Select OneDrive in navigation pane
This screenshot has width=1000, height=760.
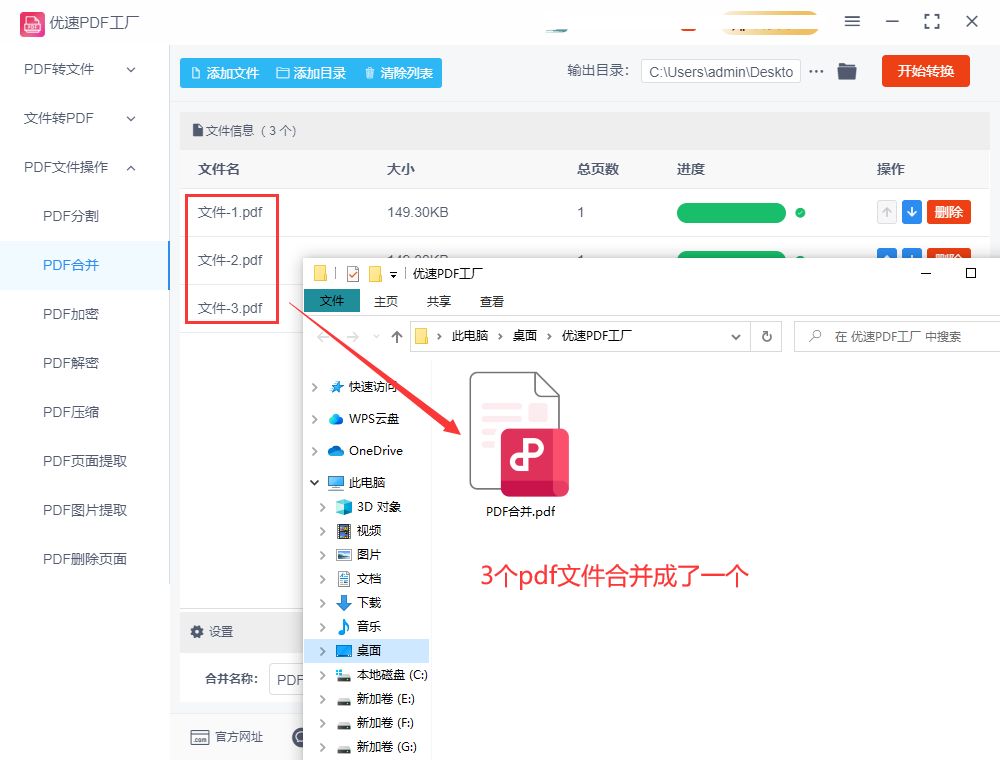click(376, 451)
